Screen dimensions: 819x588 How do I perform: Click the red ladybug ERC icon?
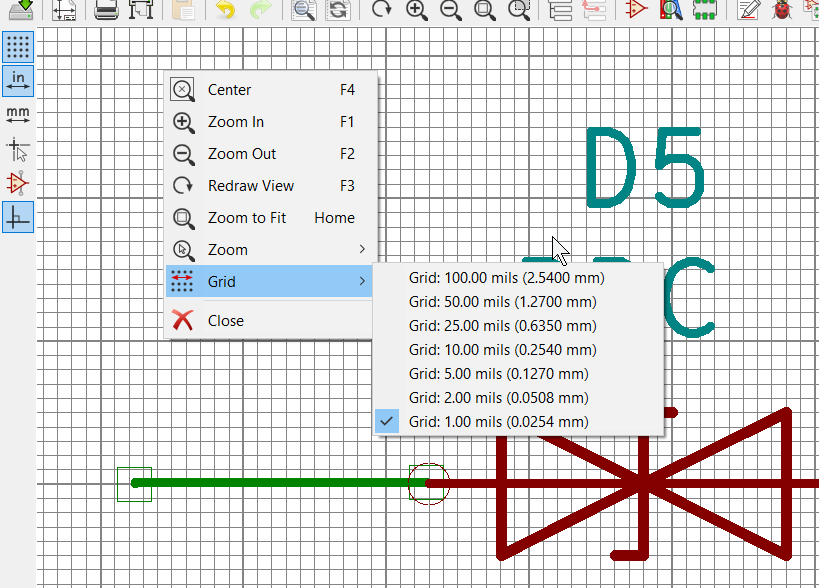pyautogui.click(x=781, y=10)
